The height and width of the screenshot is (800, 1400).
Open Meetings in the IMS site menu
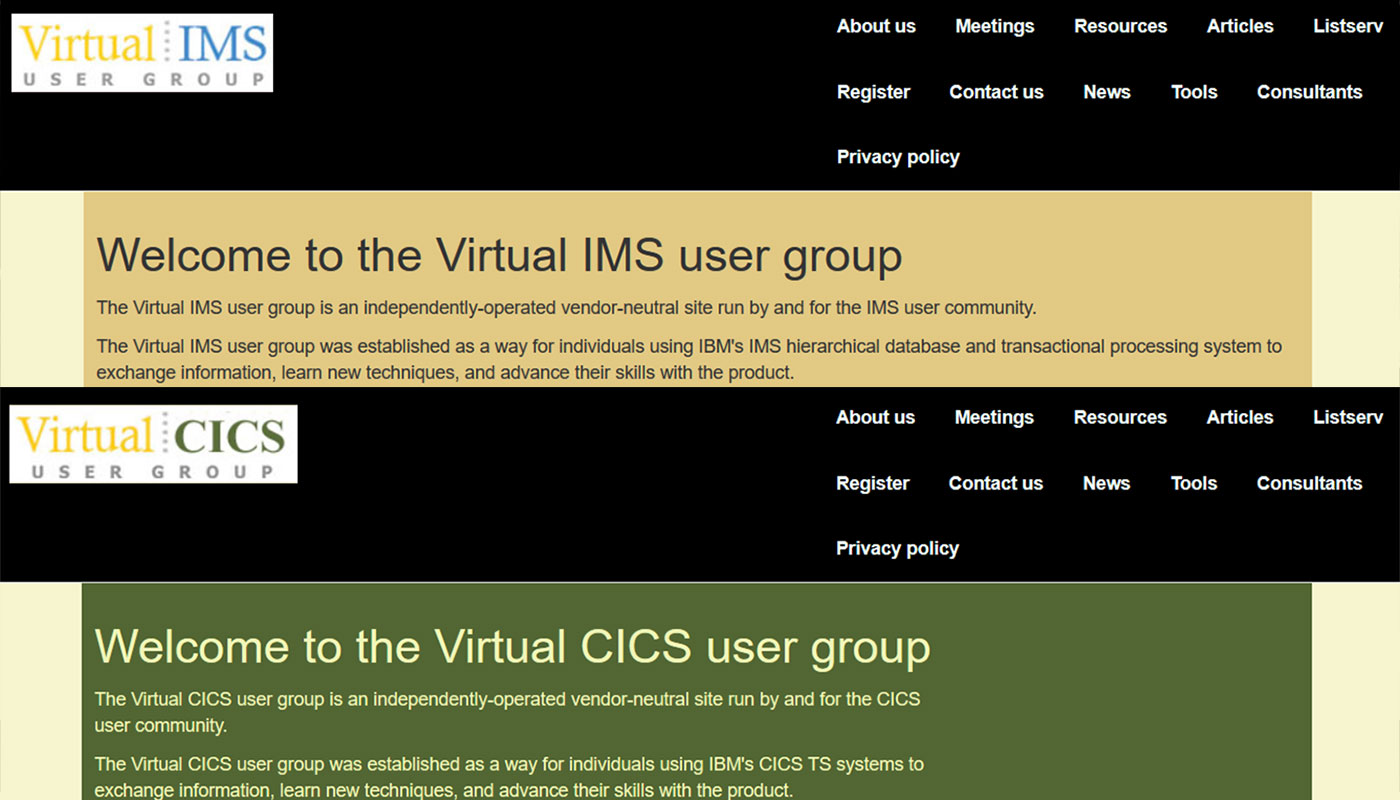995,27
